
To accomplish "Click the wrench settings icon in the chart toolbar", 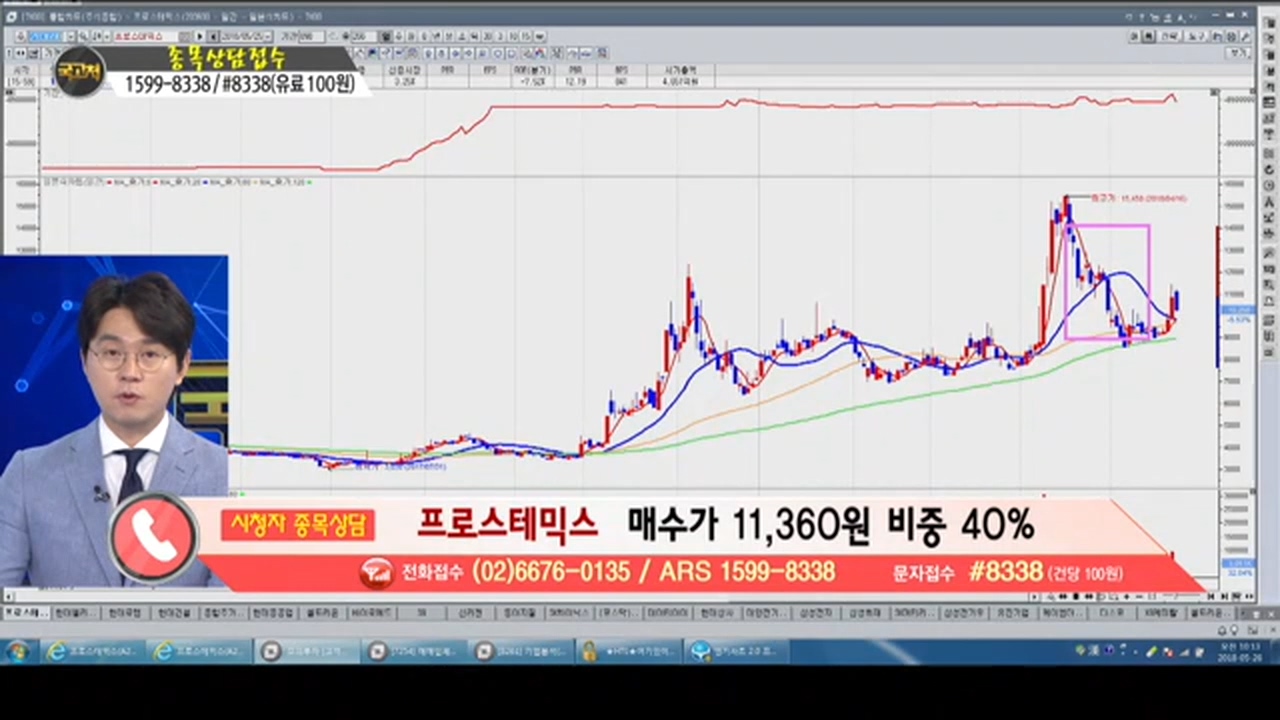I will [x=1243, y=36].
